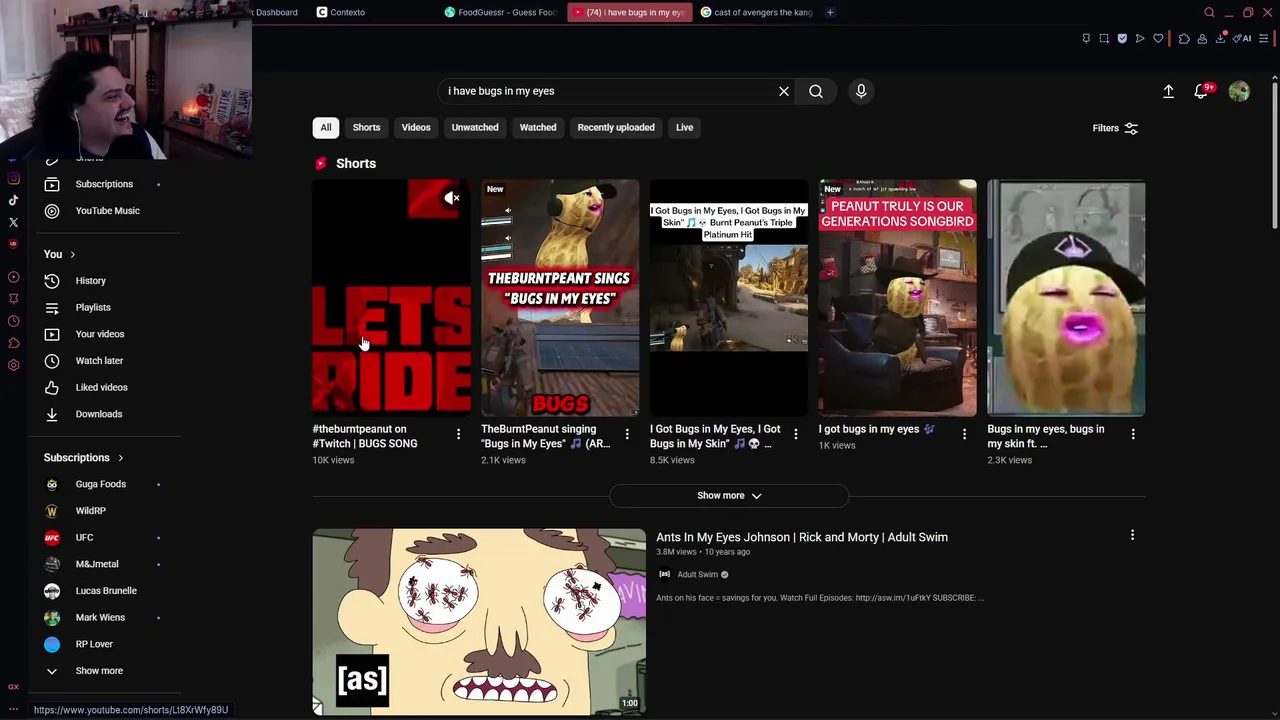This screenshot has width=1280, height=720.
Task: Open options for Ants In My Eyes Johnson video
Action: (1132, 535)
